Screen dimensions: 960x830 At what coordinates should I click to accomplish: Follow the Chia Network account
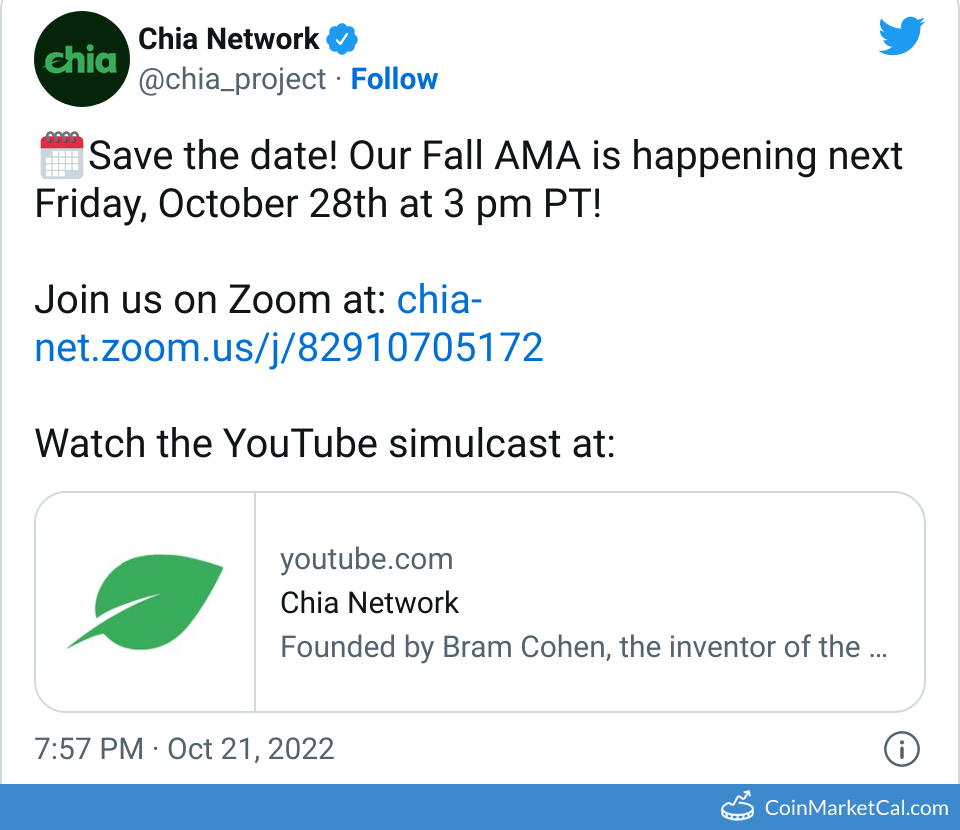394,80
